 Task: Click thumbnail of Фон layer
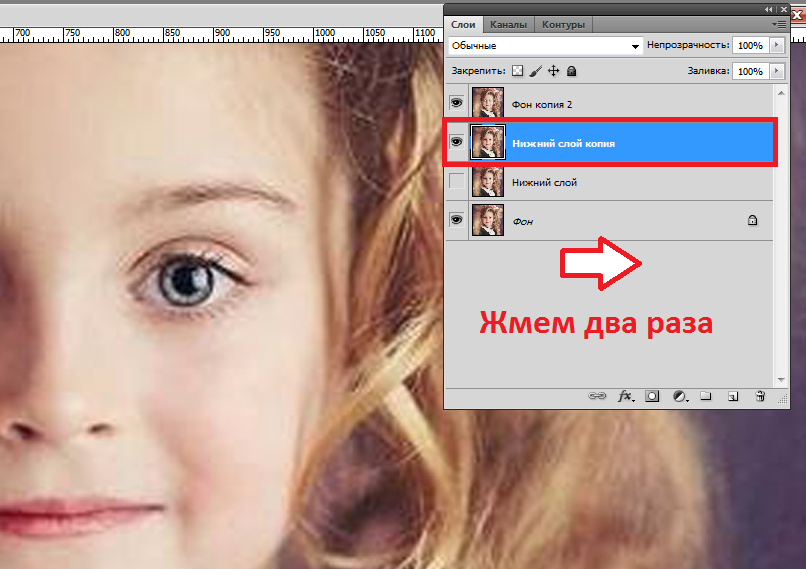click(x=488, y=220)
